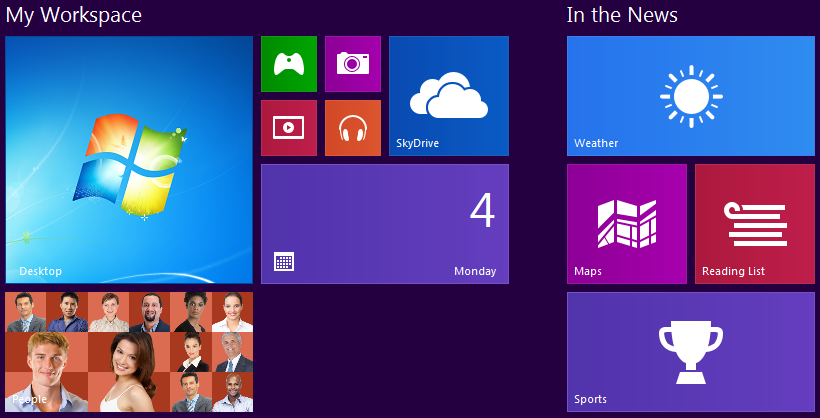Click the date number 4 on calendar tile
The height and width of the screenshot is (418, 820).
482,210
